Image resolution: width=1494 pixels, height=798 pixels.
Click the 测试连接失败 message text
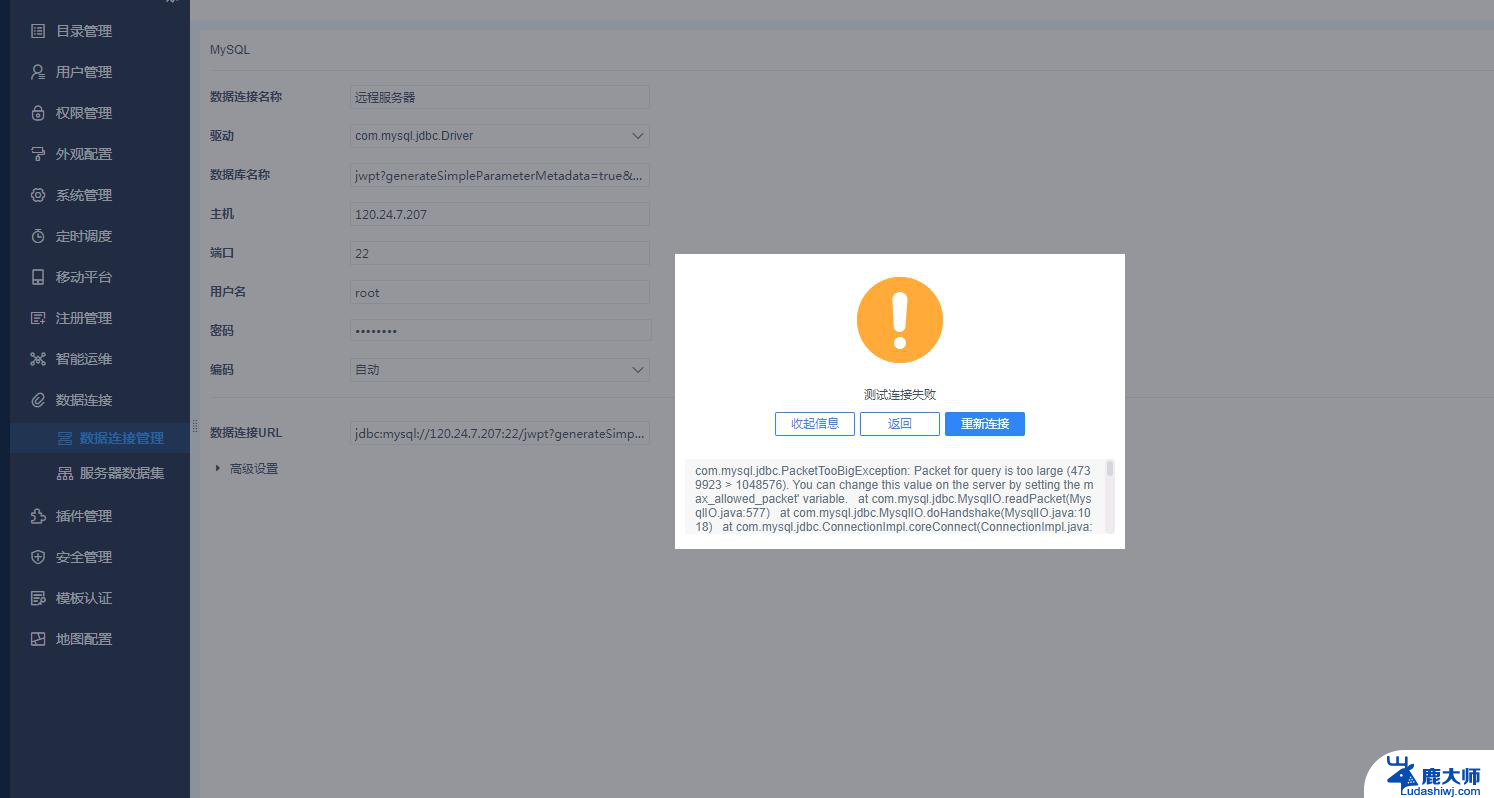pyautogui.click(x=900, y=395)
